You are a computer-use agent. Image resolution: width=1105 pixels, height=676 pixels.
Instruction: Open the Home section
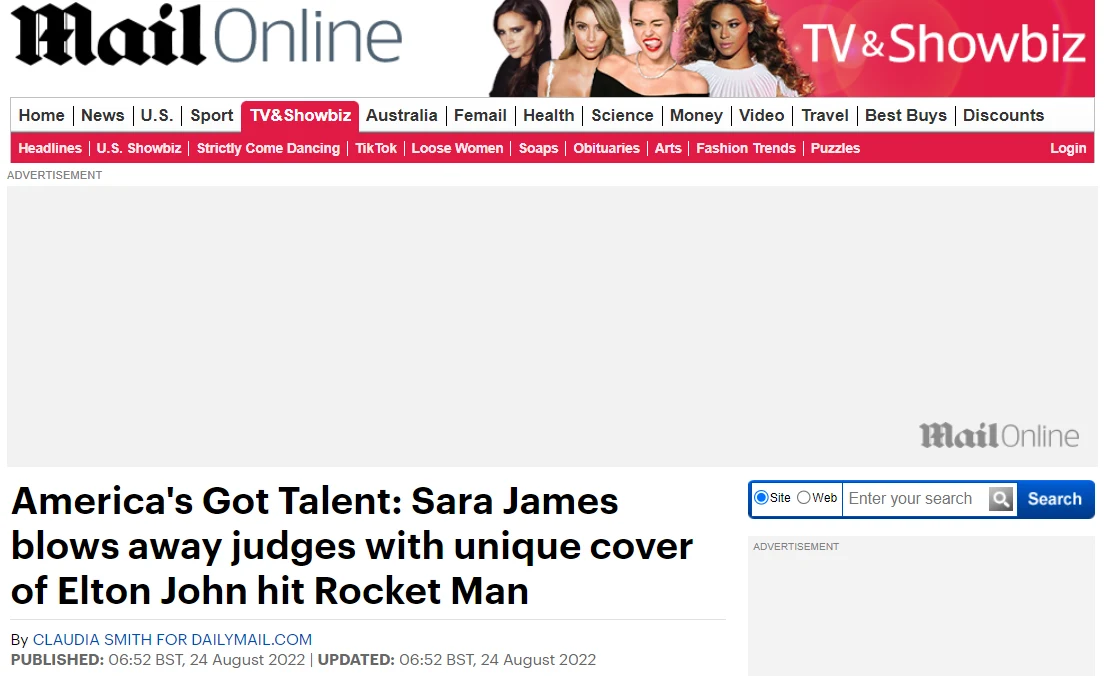click(x=41, y=115)
